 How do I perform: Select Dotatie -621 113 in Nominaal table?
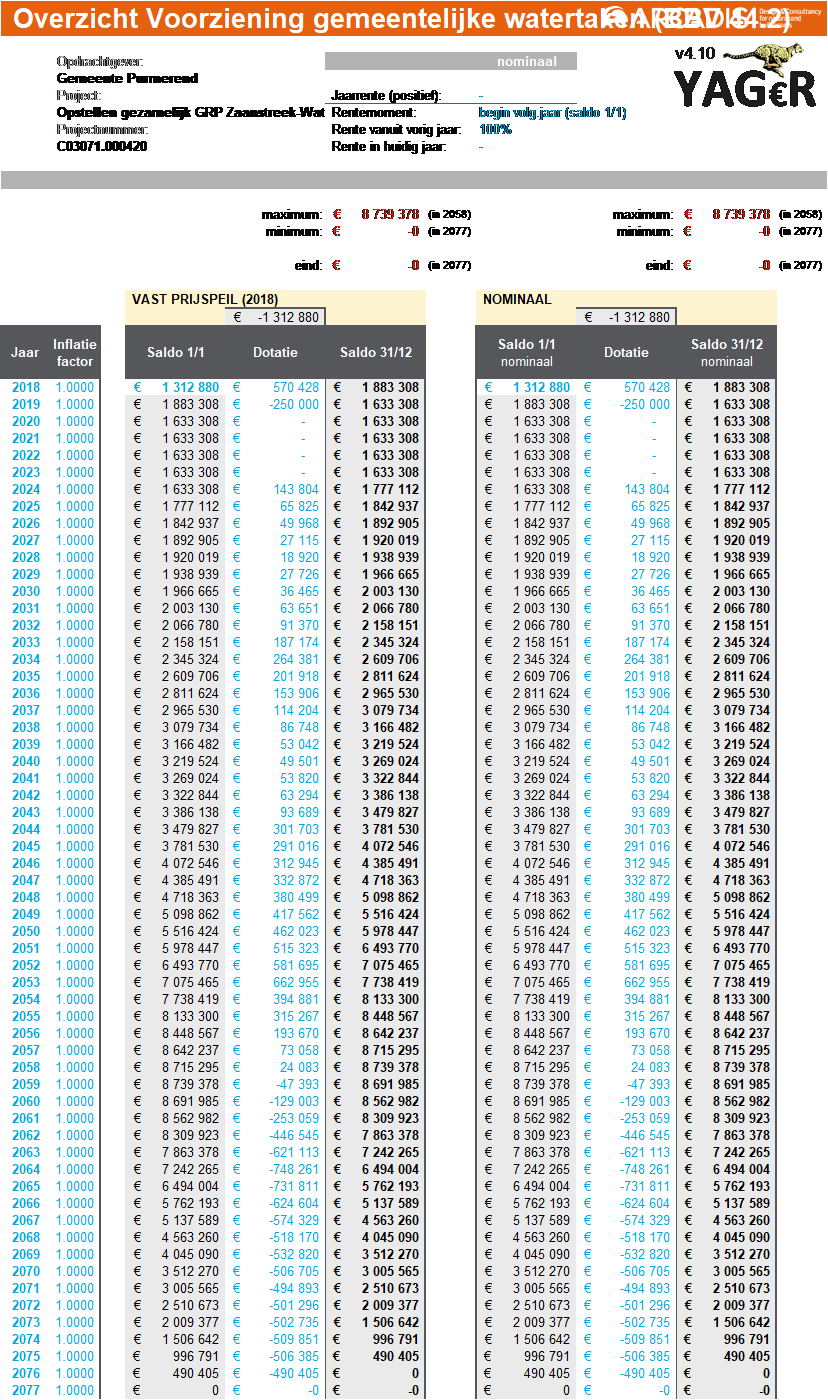click(x=645, y=1152)
